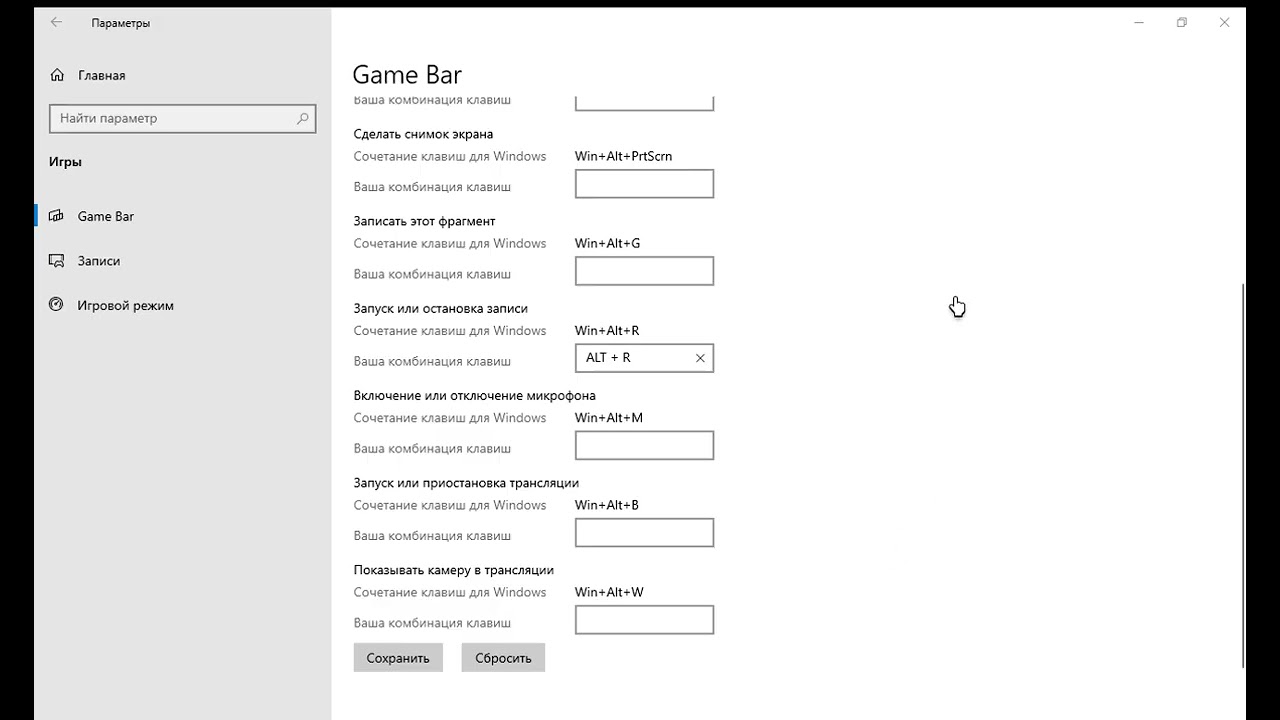
Task: Click the Показывать камеру в трансляции label
Action: coord(454,570)
